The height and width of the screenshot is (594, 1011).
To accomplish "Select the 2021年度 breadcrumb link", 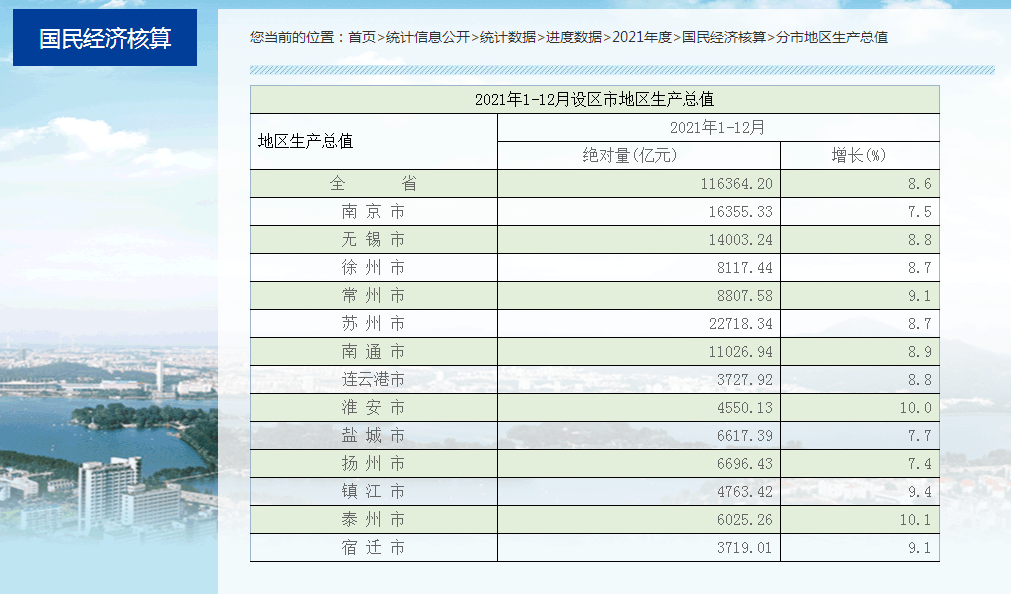I will tap(642, 37).
